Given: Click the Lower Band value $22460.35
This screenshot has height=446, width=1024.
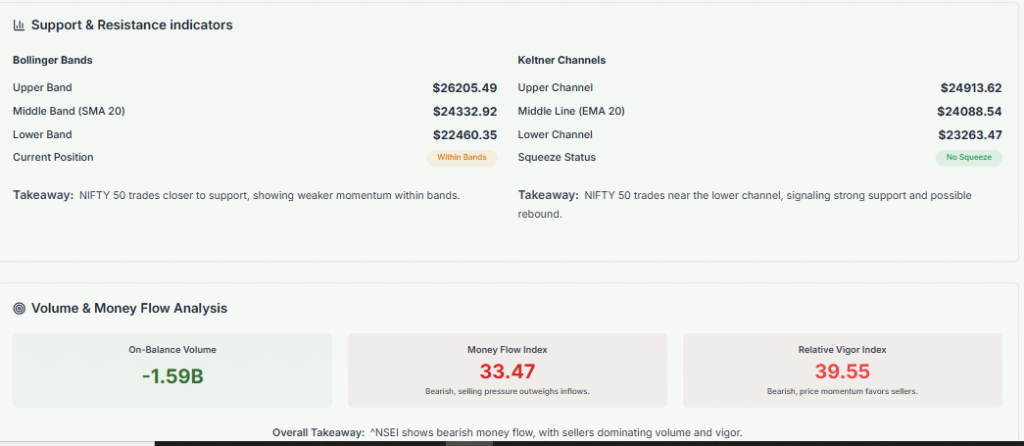Looking at the screenshot, I should tap(464, 135).
